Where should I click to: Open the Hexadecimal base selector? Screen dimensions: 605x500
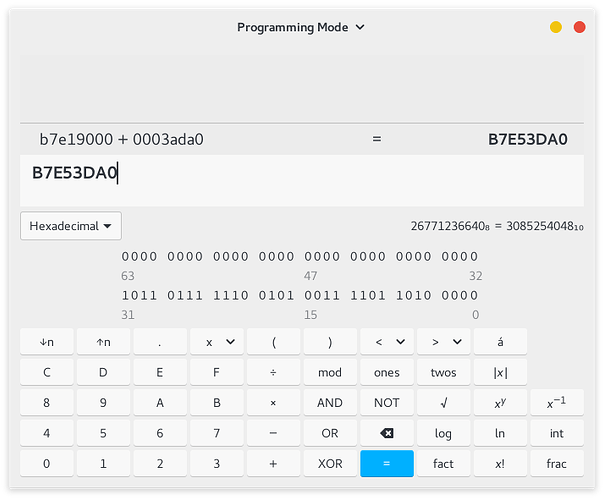[x=71, y=226]
